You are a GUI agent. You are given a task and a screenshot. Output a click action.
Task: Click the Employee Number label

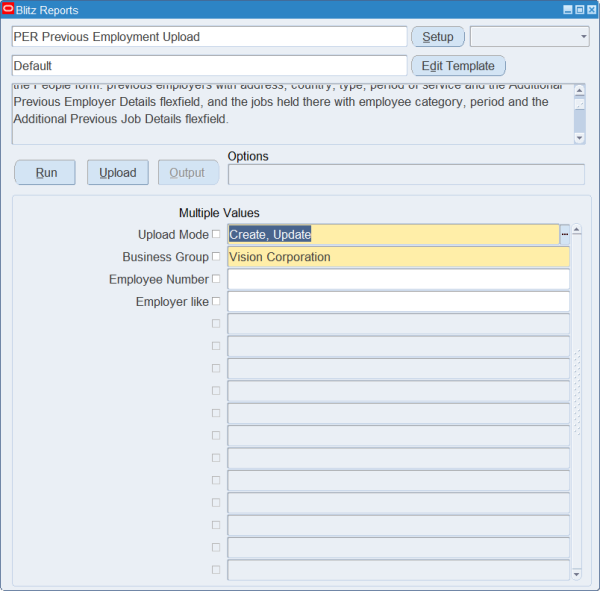click(159, 279)
